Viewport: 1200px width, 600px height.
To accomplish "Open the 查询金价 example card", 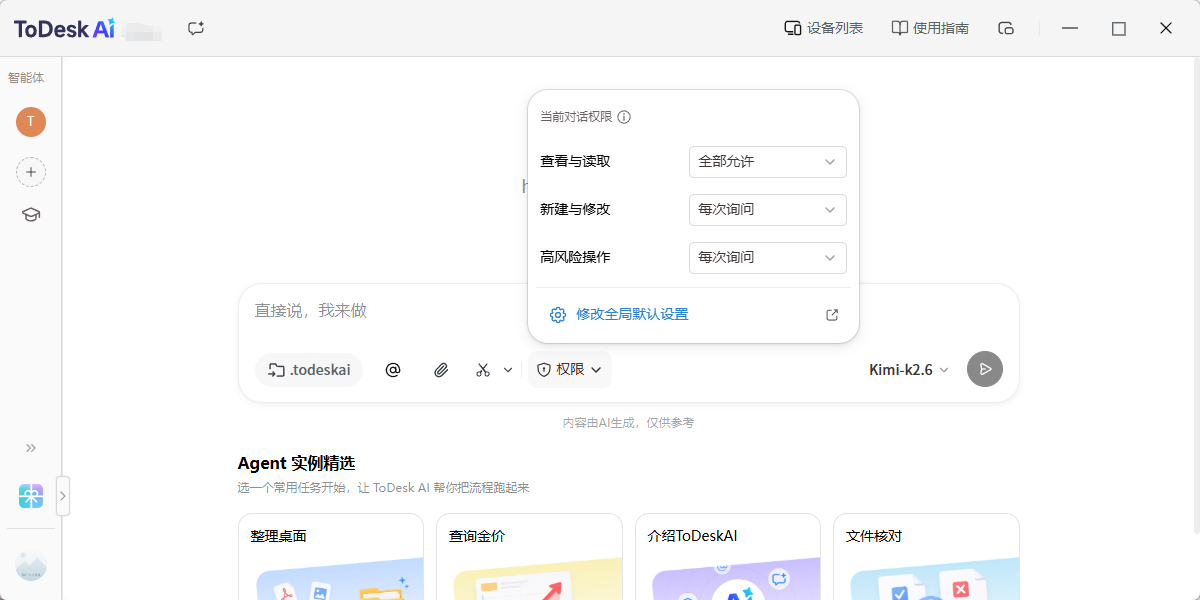I will pos(529,557).
